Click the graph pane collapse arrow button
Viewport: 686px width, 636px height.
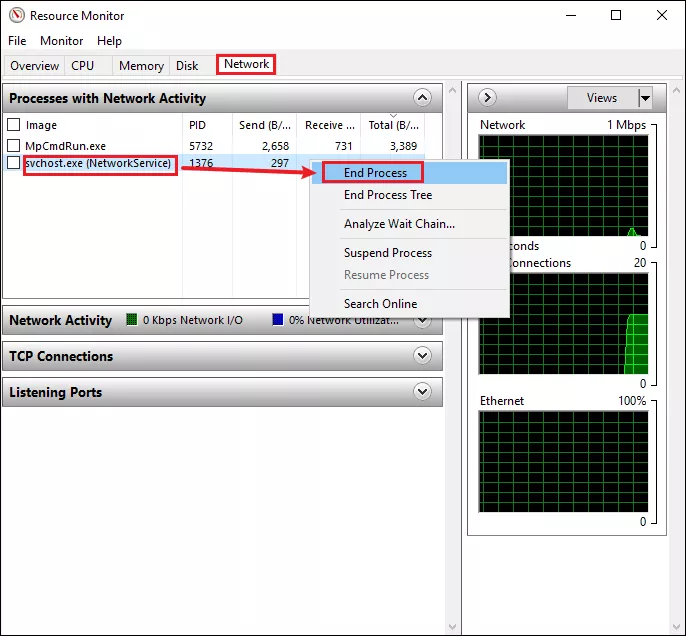click(x=487, y=98)
